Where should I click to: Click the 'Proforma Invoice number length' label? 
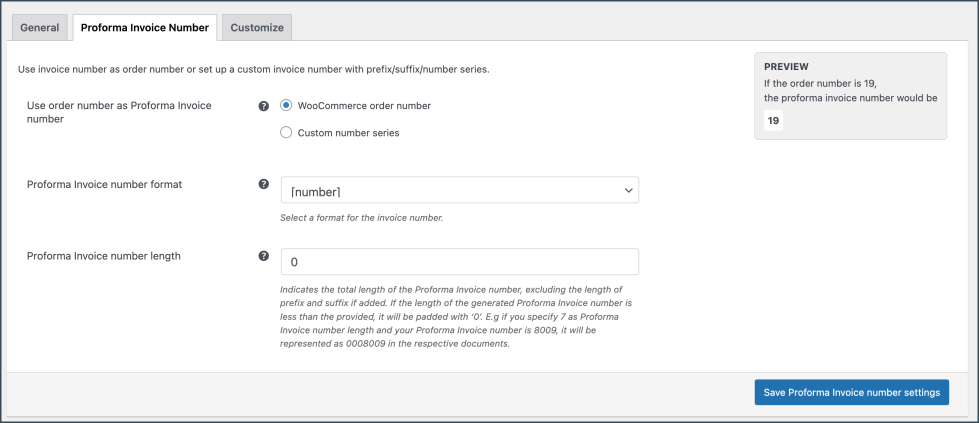[x=103, y=256]
